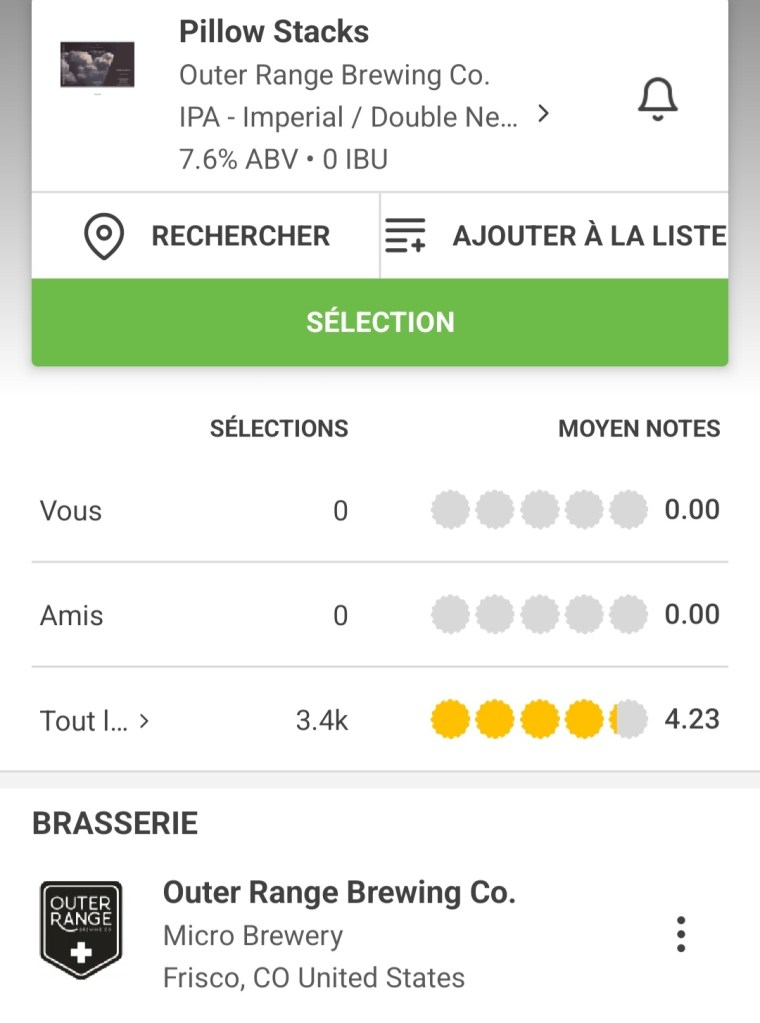
Task: Tap the 4.23 average rating value
Action: point(692,719)
